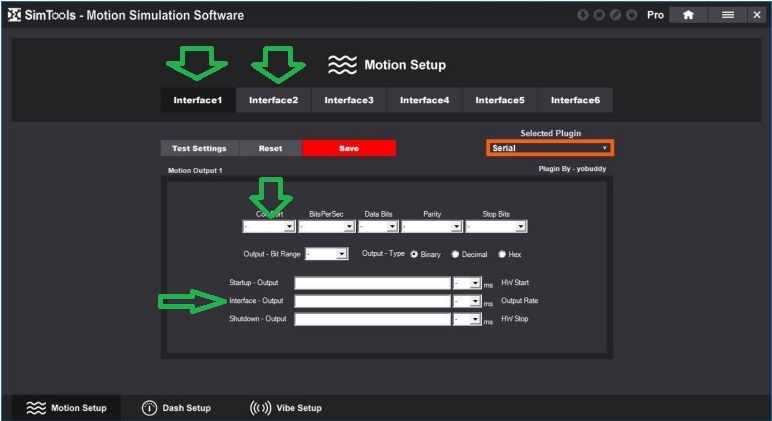Viewport: 772px width, 421px height.
Task: Close the SimTools window
Action: [x=757, y=15]
